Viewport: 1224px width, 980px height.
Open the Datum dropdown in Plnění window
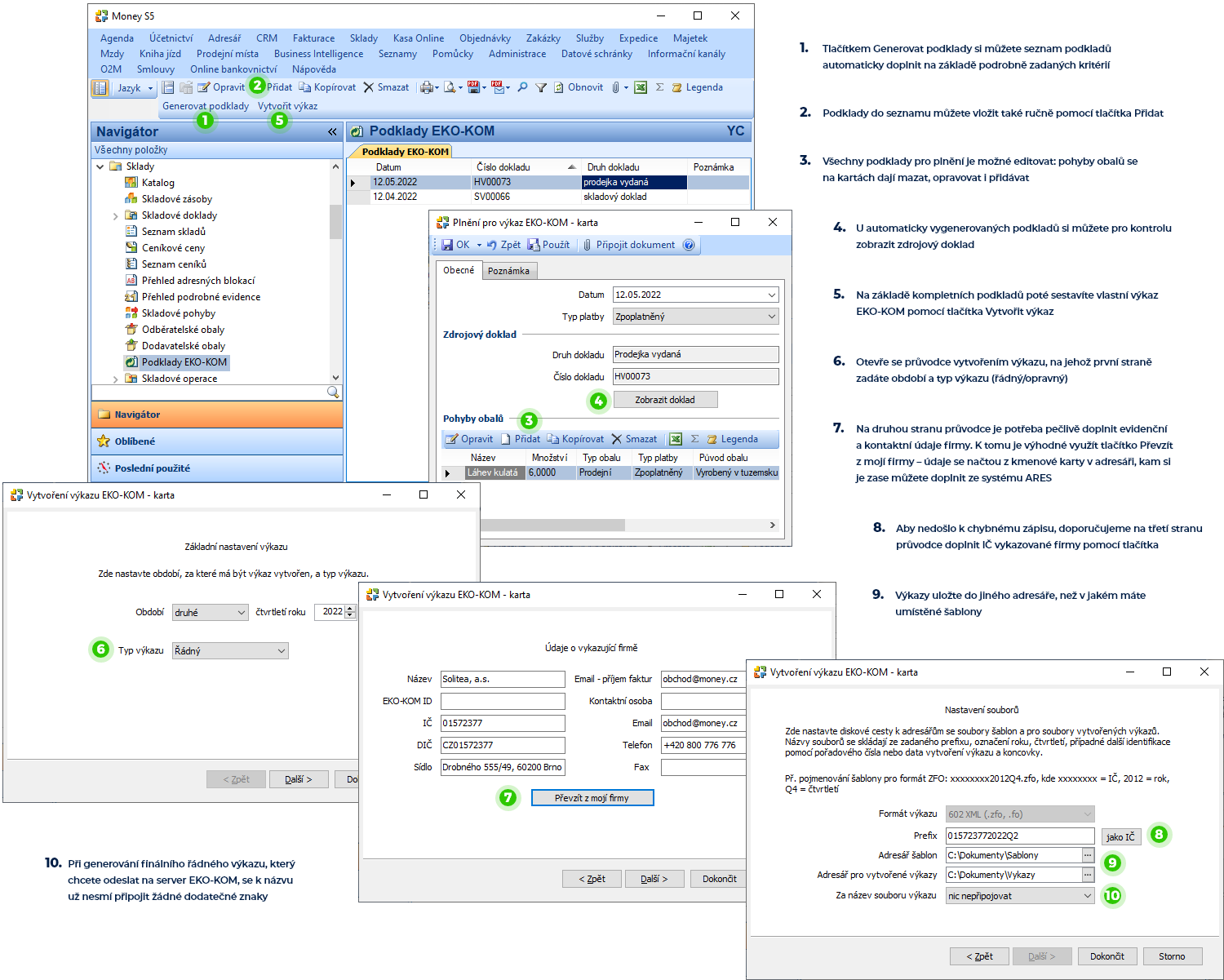point(771,295)
